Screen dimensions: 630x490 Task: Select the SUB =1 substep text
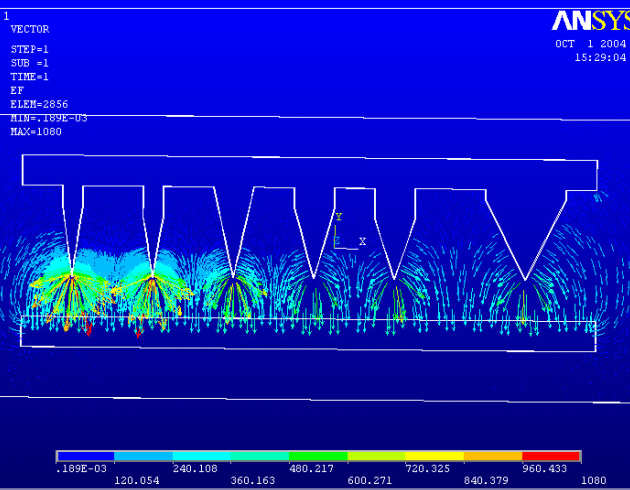tap(29, 63)
